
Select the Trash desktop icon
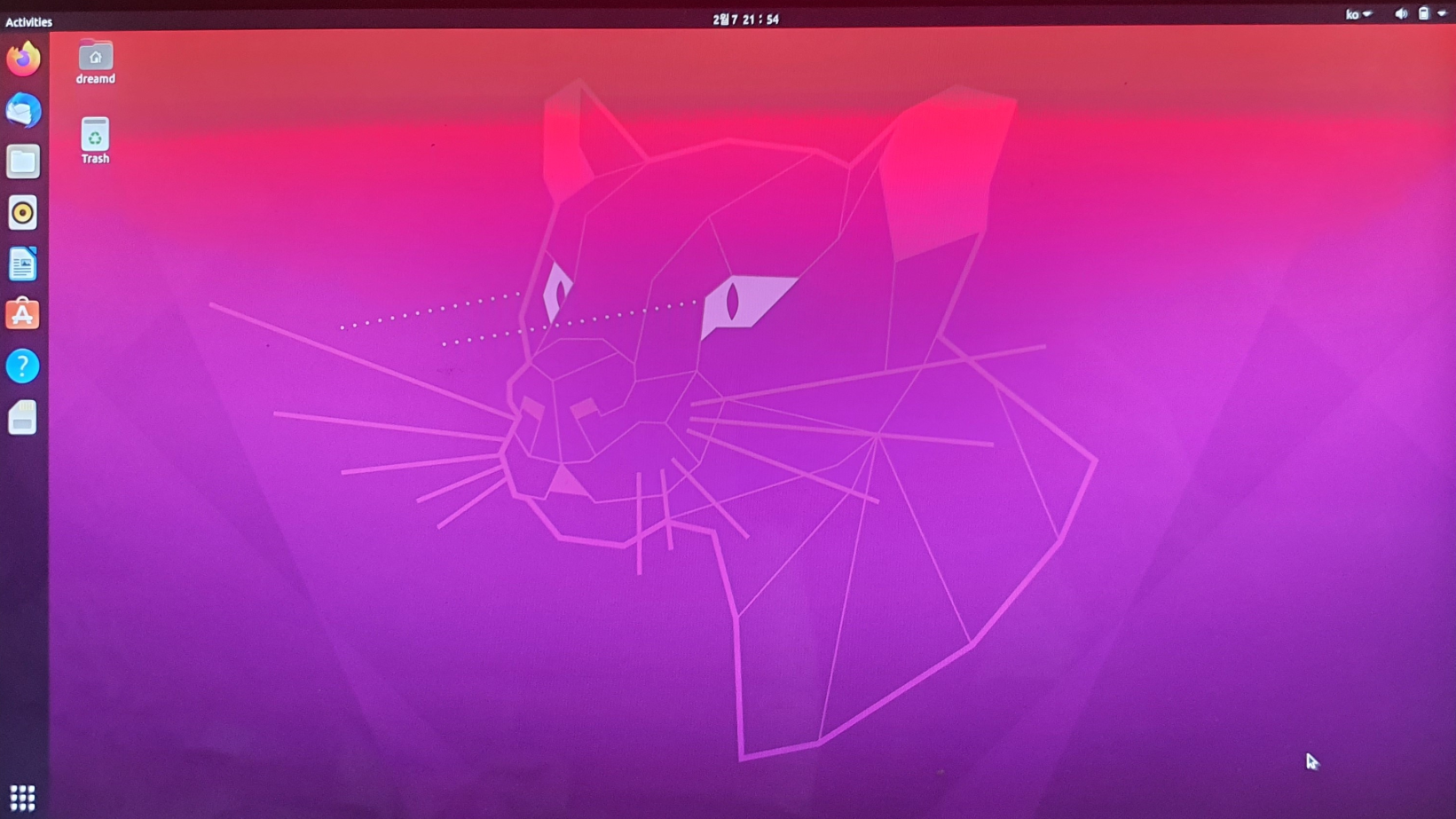[95, 140]
